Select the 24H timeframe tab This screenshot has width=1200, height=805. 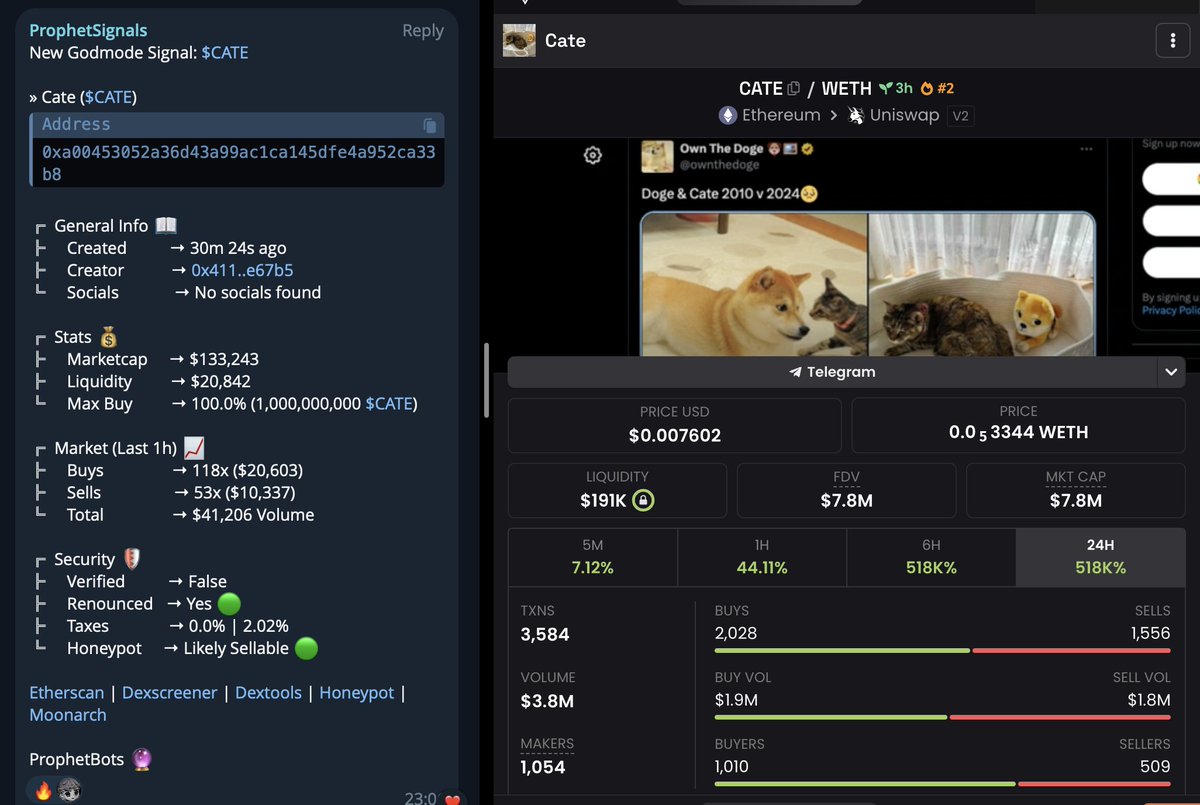point(1100,557)
